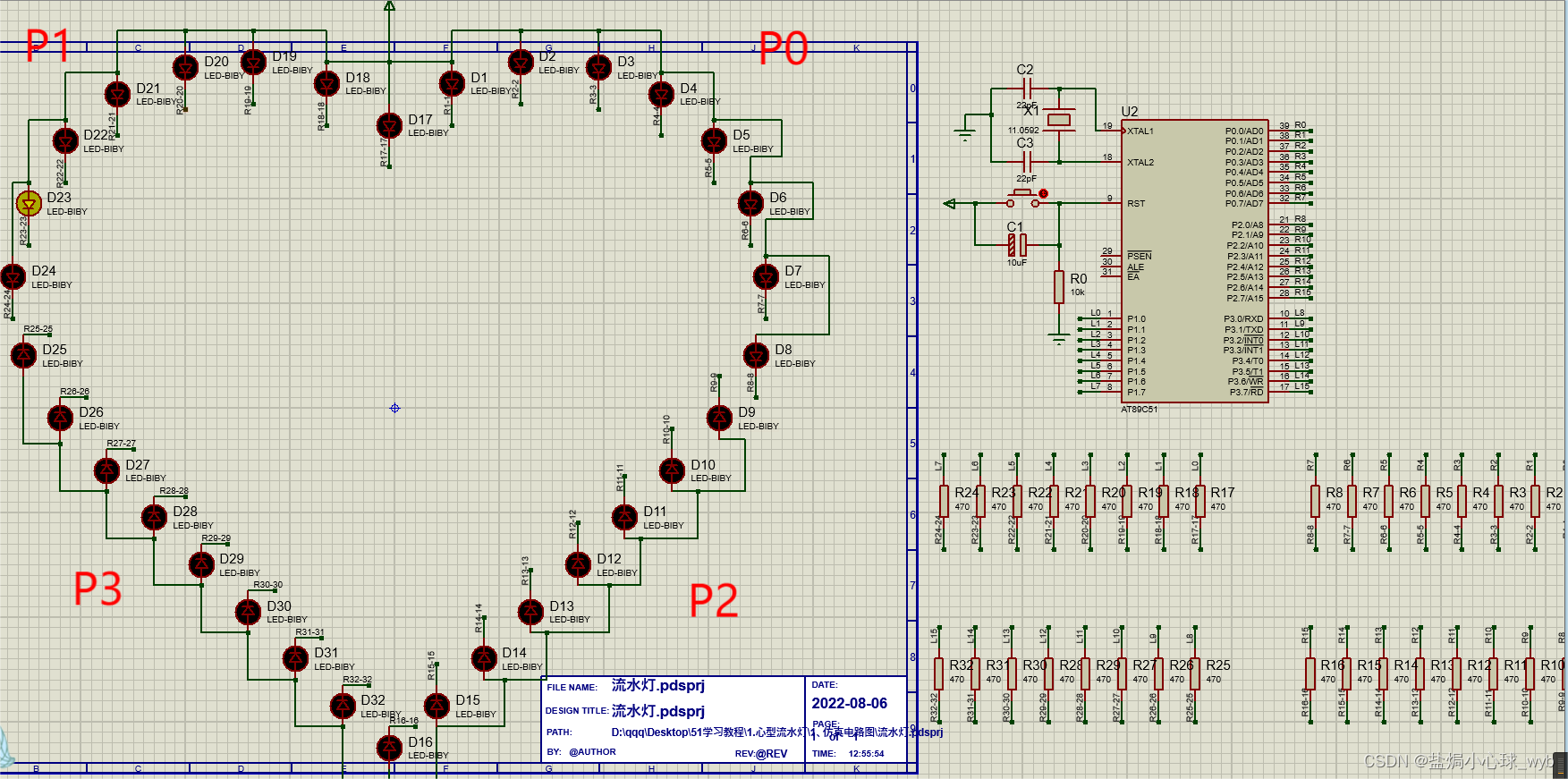1568x779 pixels.
Task: Select the ground symbol near C2
Action: click(x=964, y=135)
